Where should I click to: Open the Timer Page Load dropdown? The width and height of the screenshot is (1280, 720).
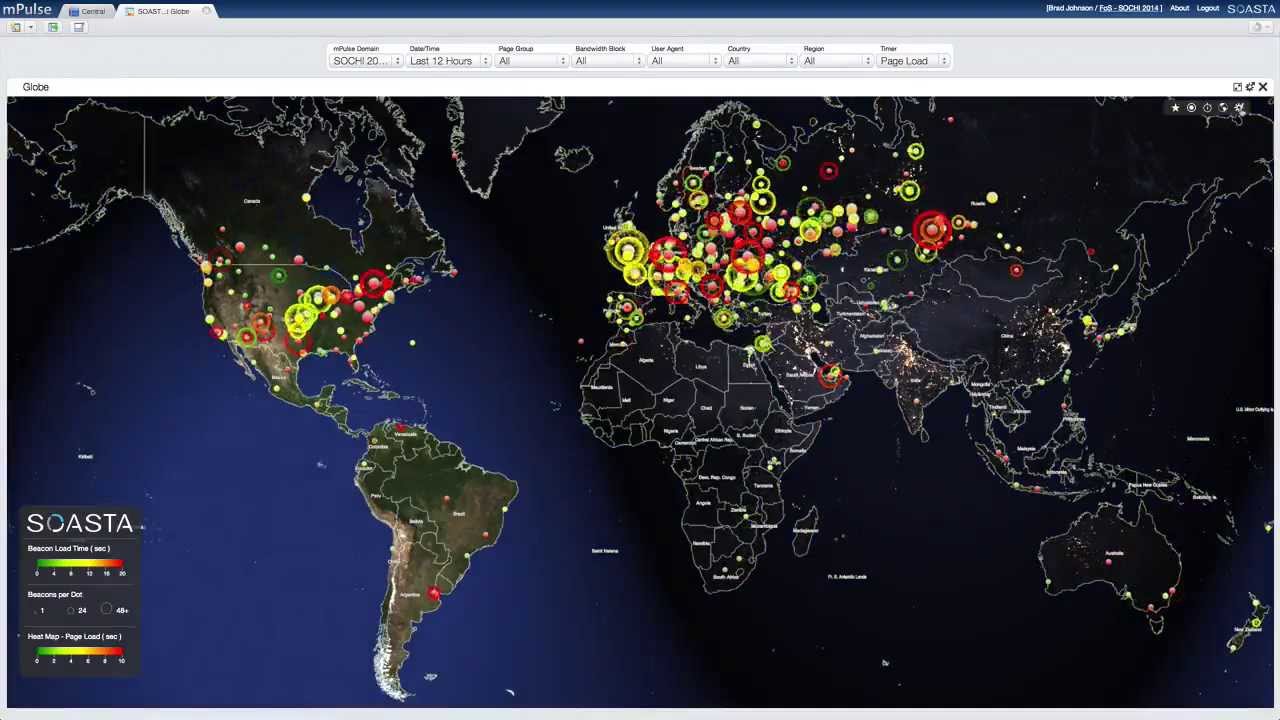pyautogui.click(x=913, y=61)
